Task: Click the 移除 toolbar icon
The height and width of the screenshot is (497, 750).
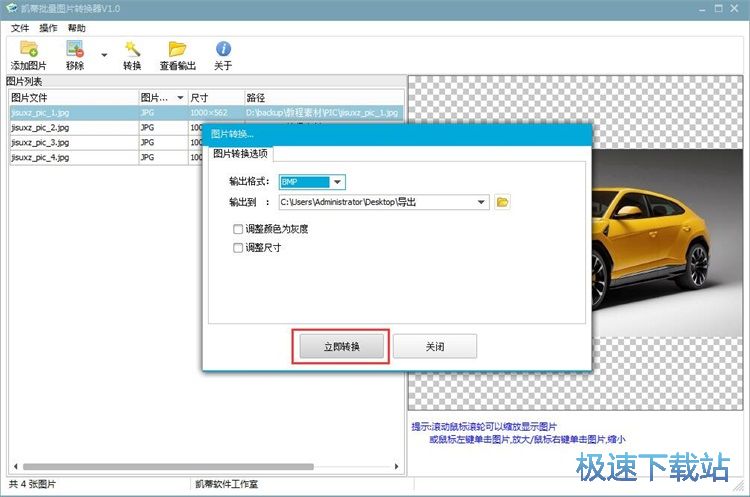Action: click(x=75, y=55)
